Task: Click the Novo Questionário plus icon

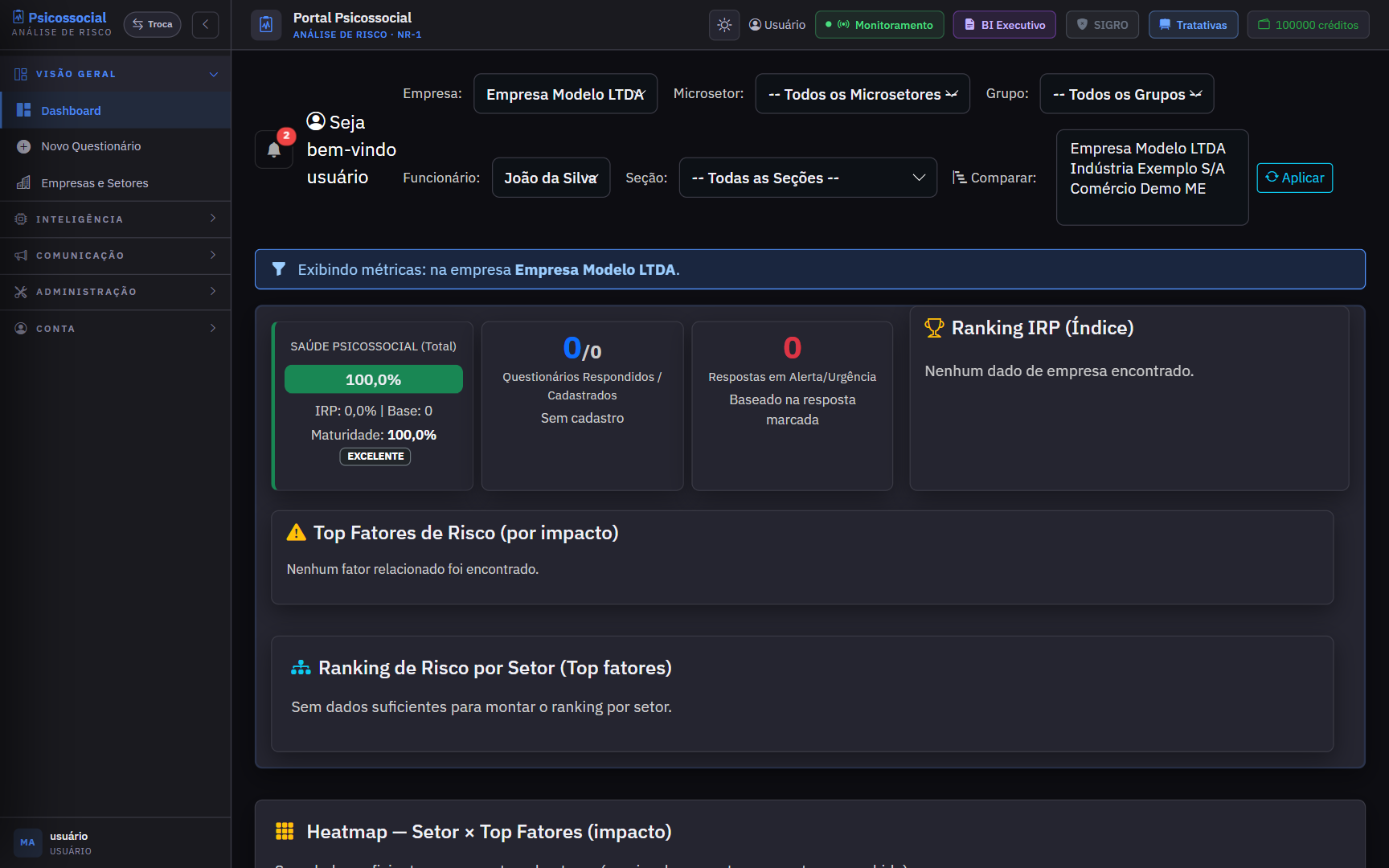Action: point(23,146)
